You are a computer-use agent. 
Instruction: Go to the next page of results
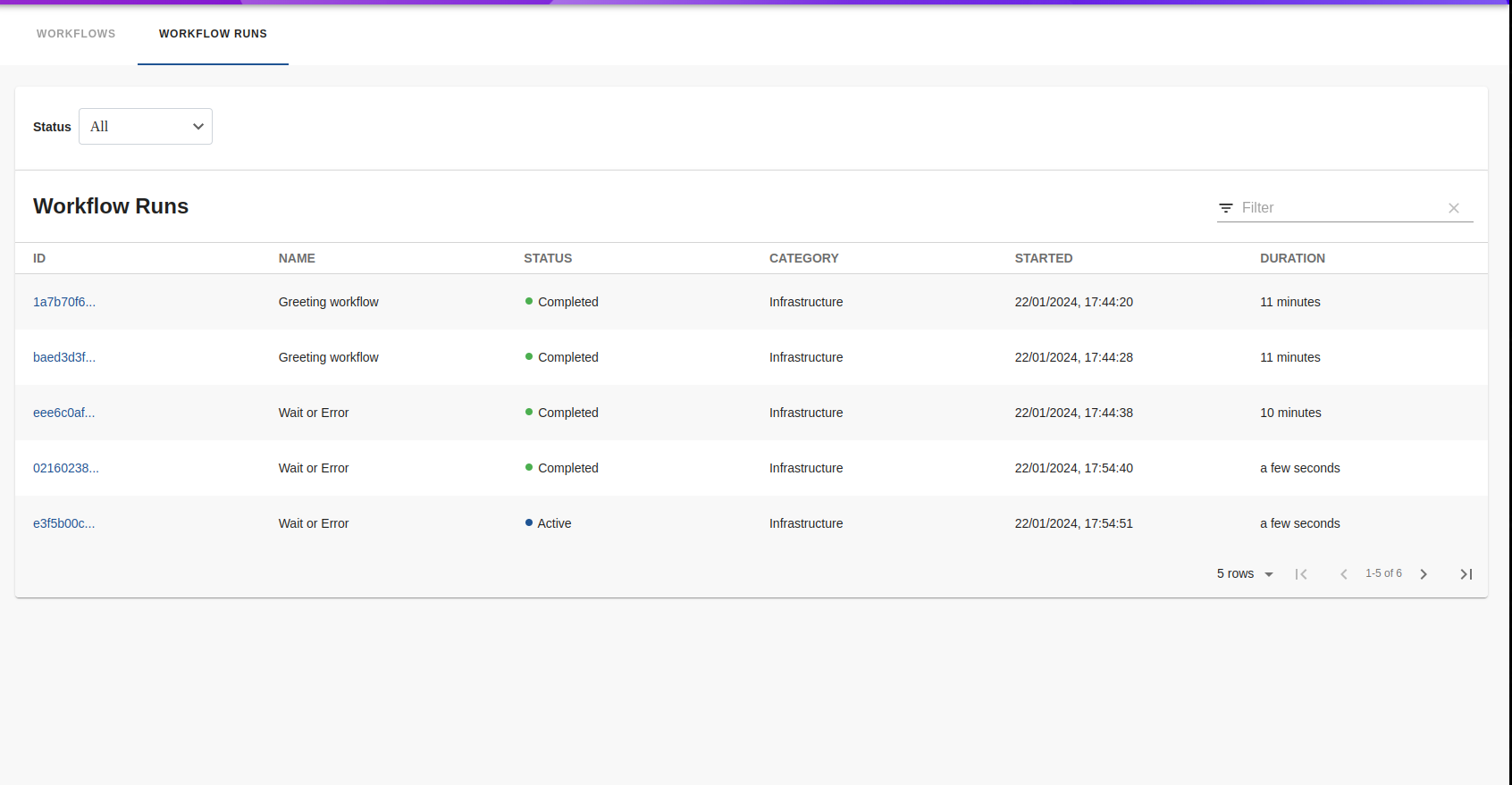pyautogui.click(x=1424, y=574)
